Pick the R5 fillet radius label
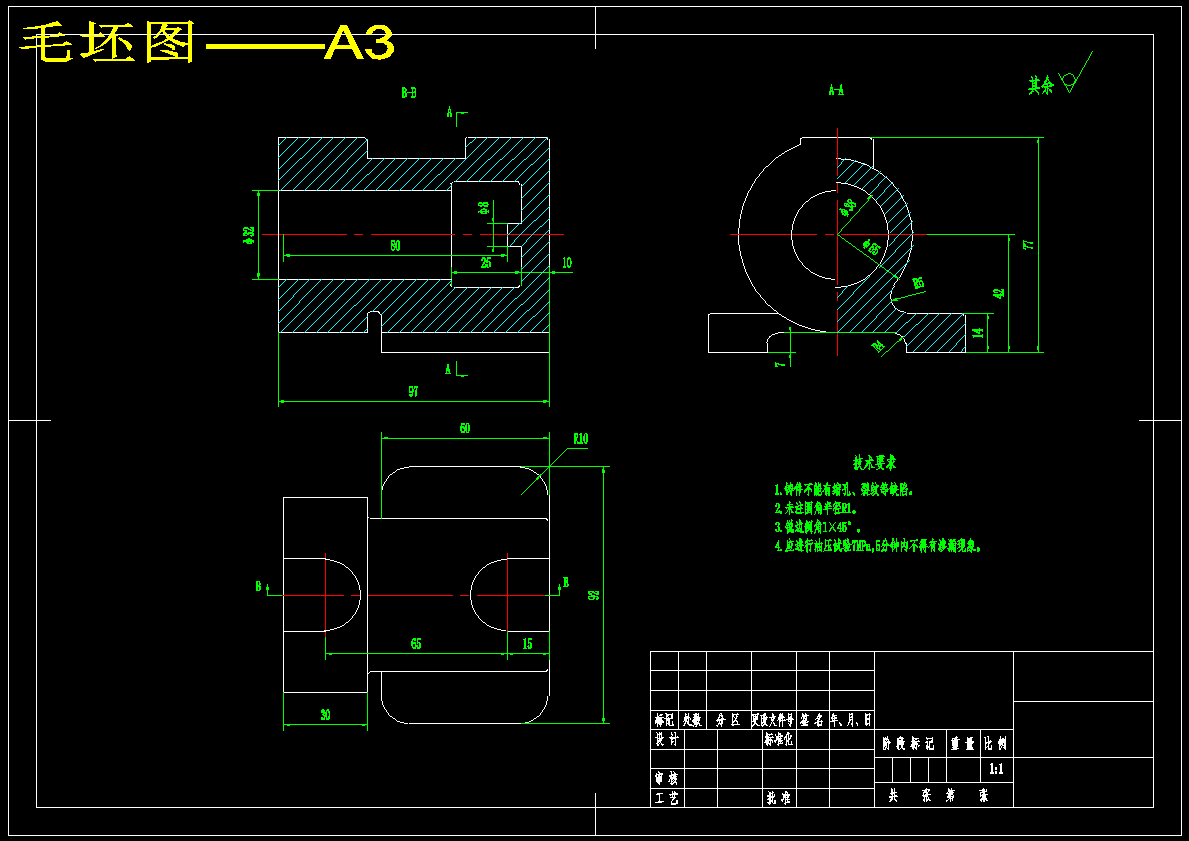 click(x=917, y=284)
